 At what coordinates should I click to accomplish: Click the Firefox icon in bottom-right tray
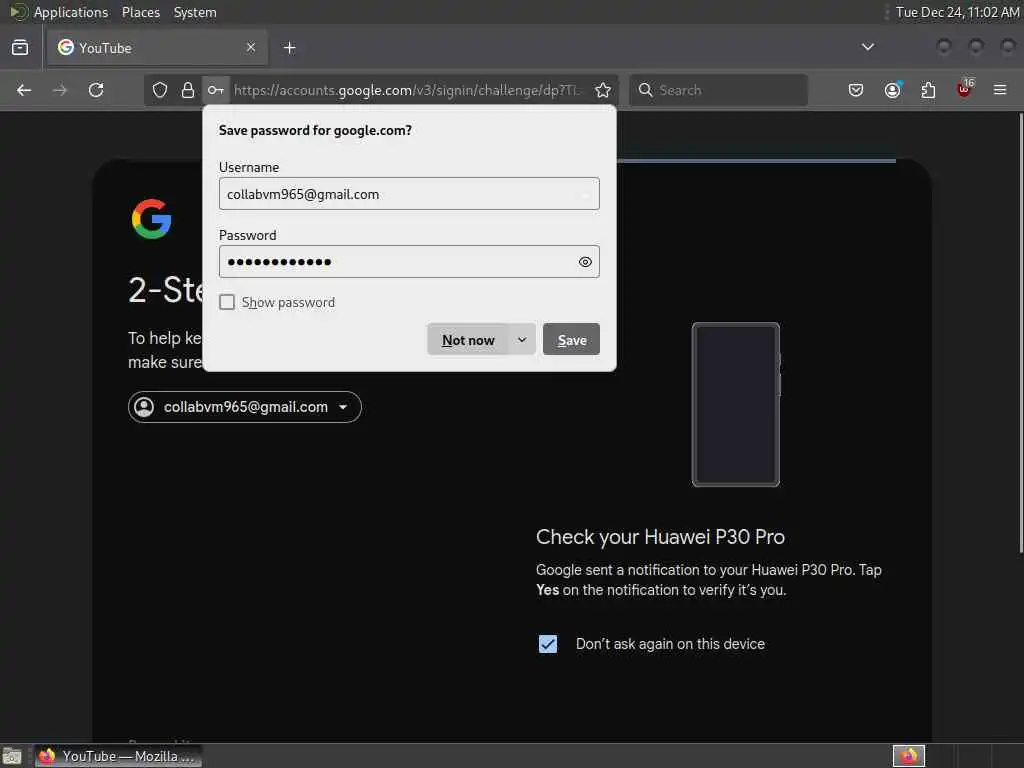(908, 756)
